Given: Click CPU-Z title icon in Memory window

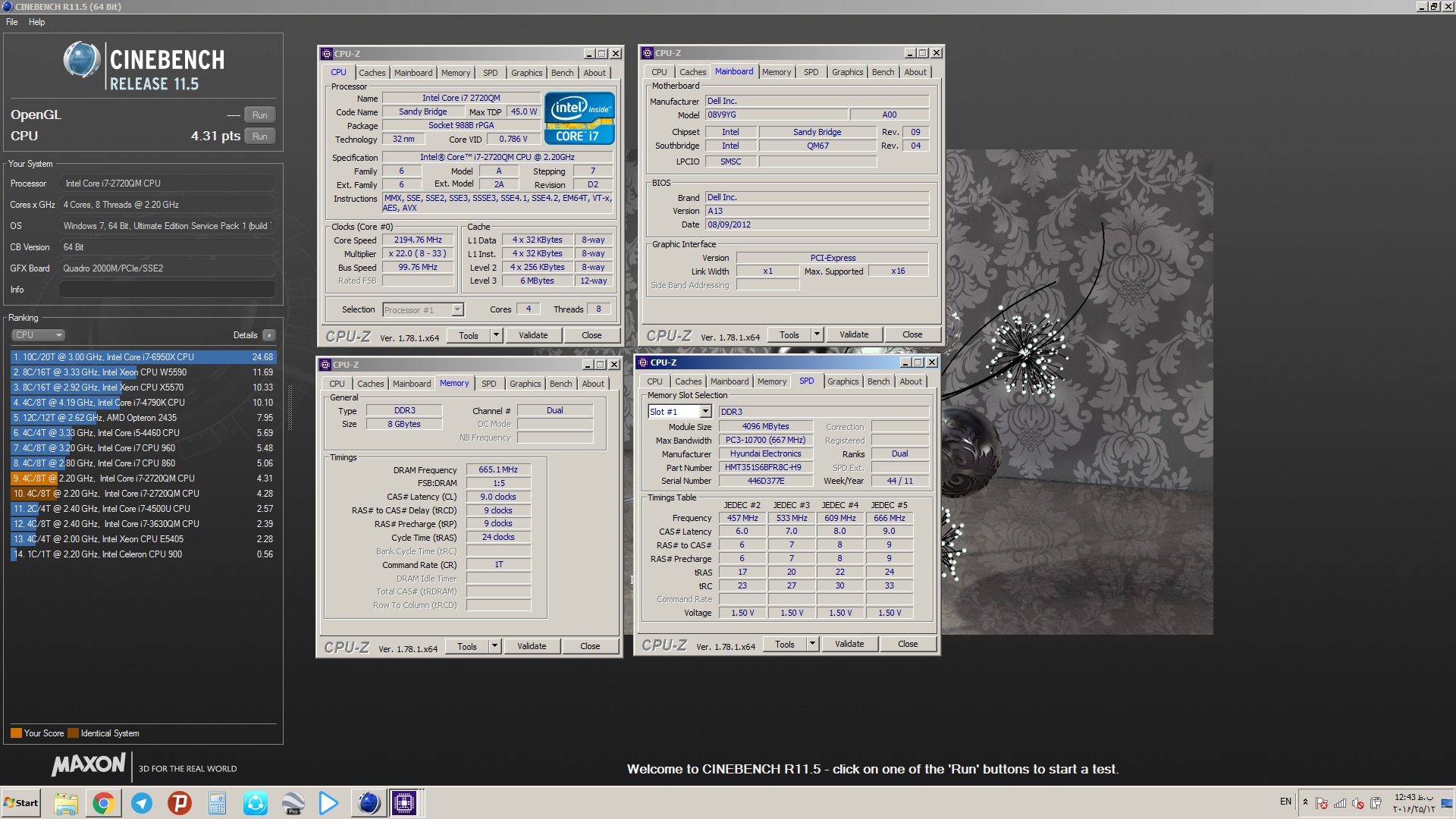Looking at the screenshot, I should coord(325,365).
